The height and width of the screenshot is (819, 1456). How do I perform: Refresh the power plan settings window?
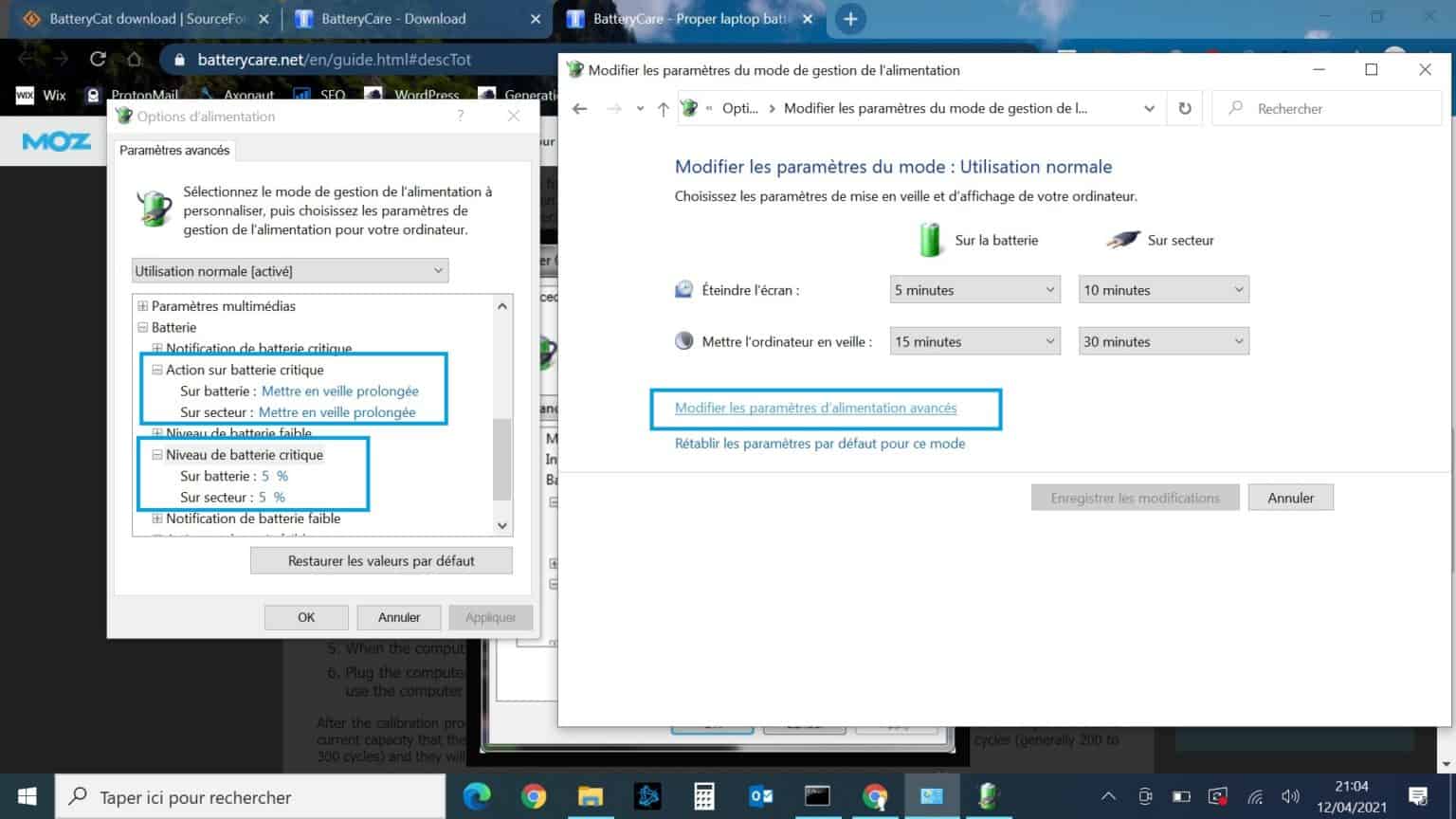1184,108
